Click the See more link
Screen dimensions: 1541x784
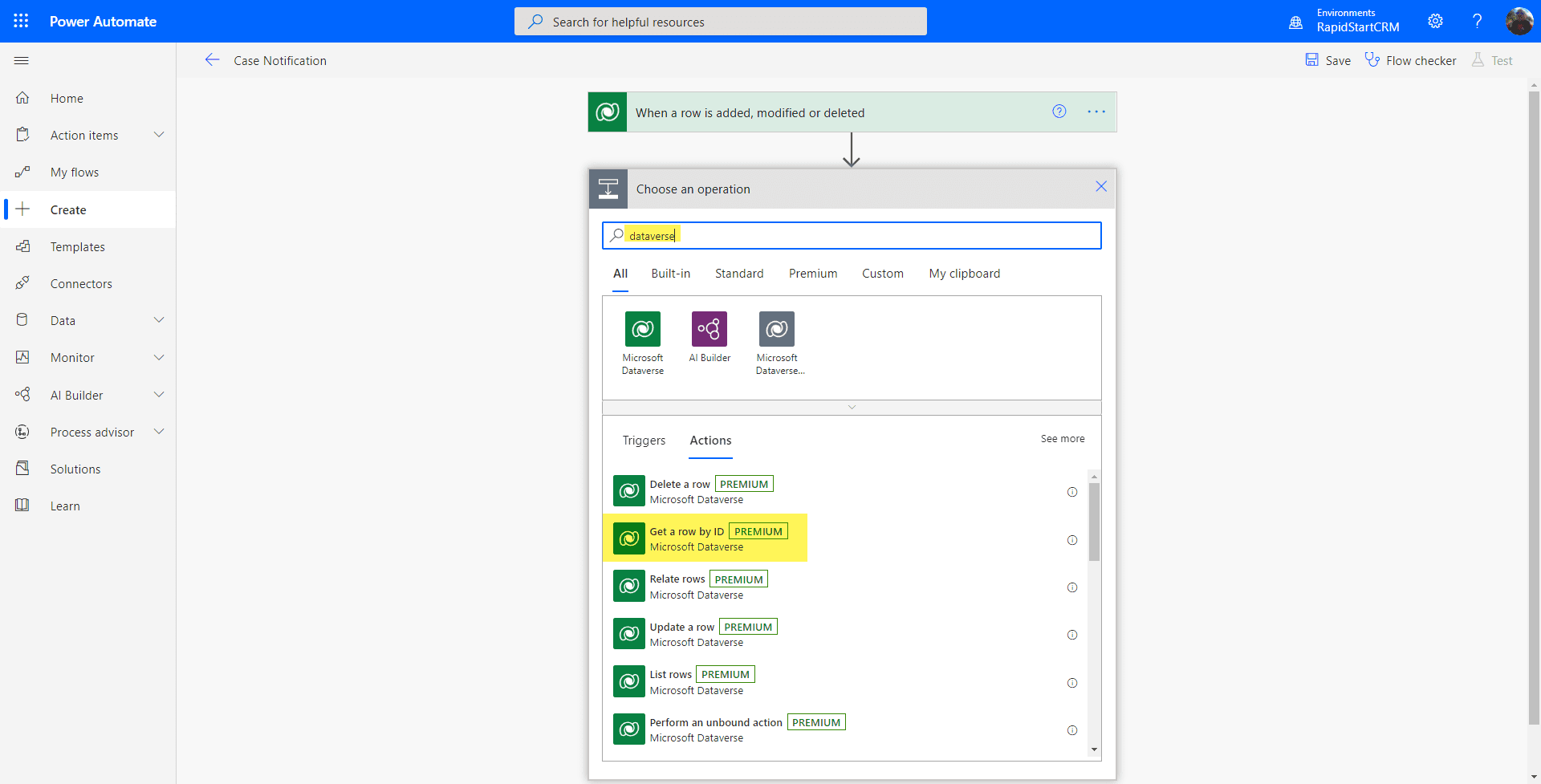coord(1063,438)
